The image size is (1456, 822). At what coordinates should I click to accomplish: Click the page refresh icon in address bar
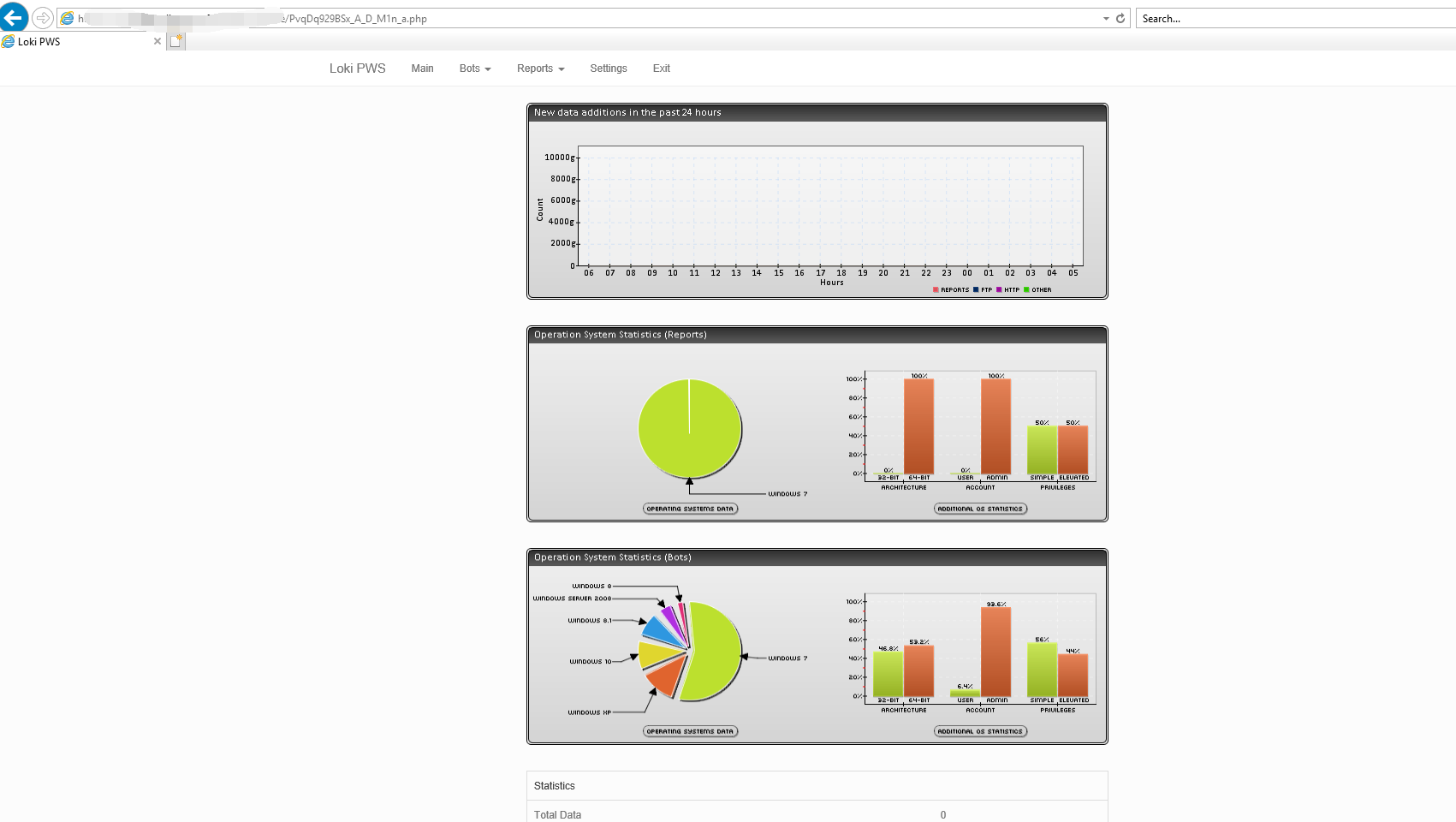tap(1120, 18)
